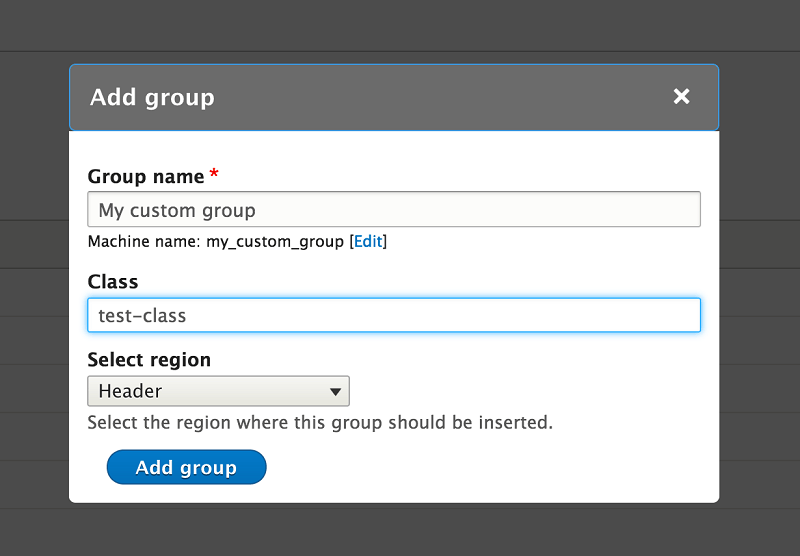Focus the Class input field
The image size is (800, 556).
394,315
